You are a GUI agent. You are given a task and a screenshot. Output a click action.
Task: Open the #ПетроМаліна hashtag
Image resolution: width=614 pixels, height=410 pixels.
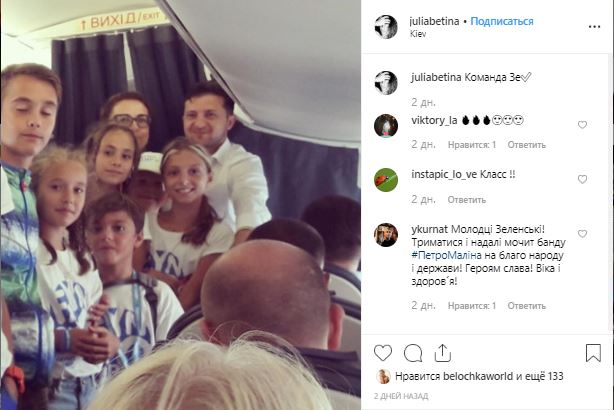pos(446,255)
